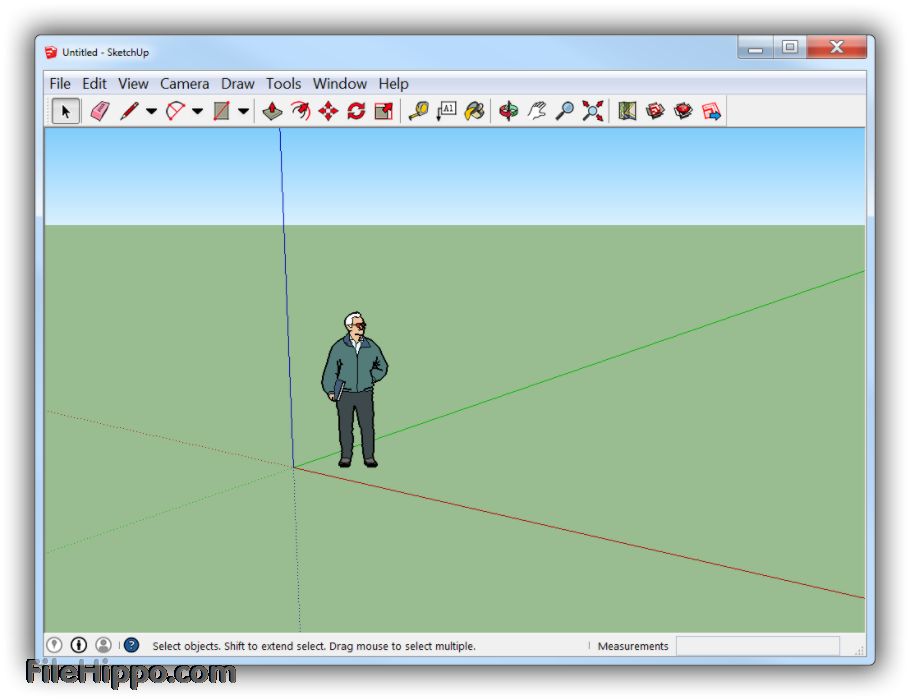Choose the Rotate tool
910x700 pixels.
pyautogui.click(x=356, y=111)
